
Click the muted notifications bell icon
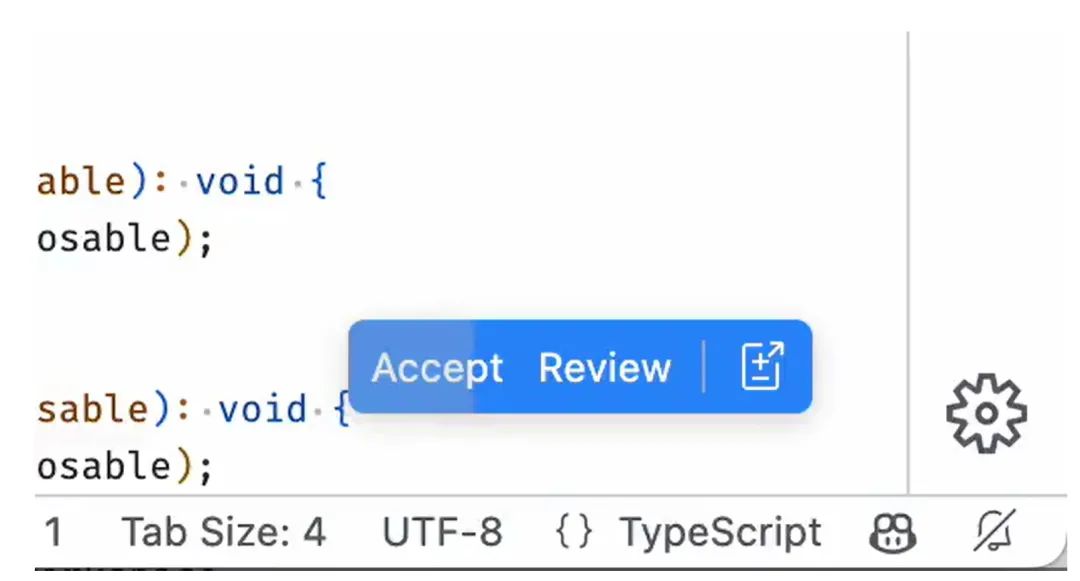tap(994, 531)
